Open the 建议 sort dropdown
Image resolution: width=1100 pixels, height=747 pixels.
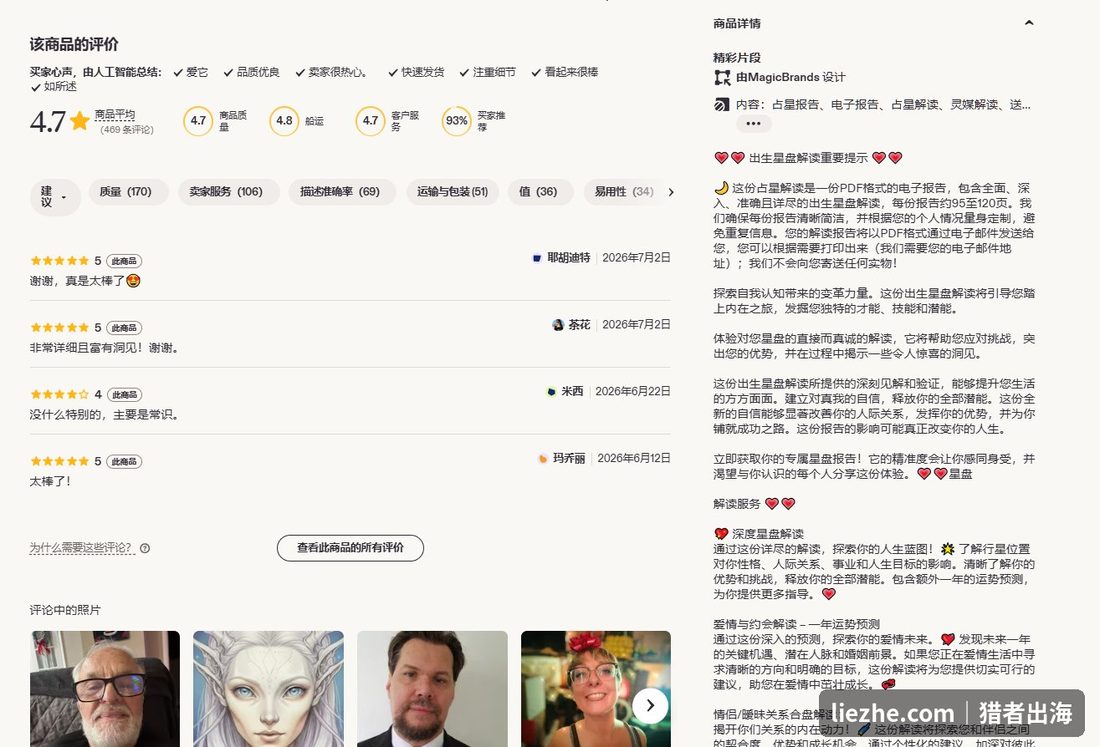55,196
